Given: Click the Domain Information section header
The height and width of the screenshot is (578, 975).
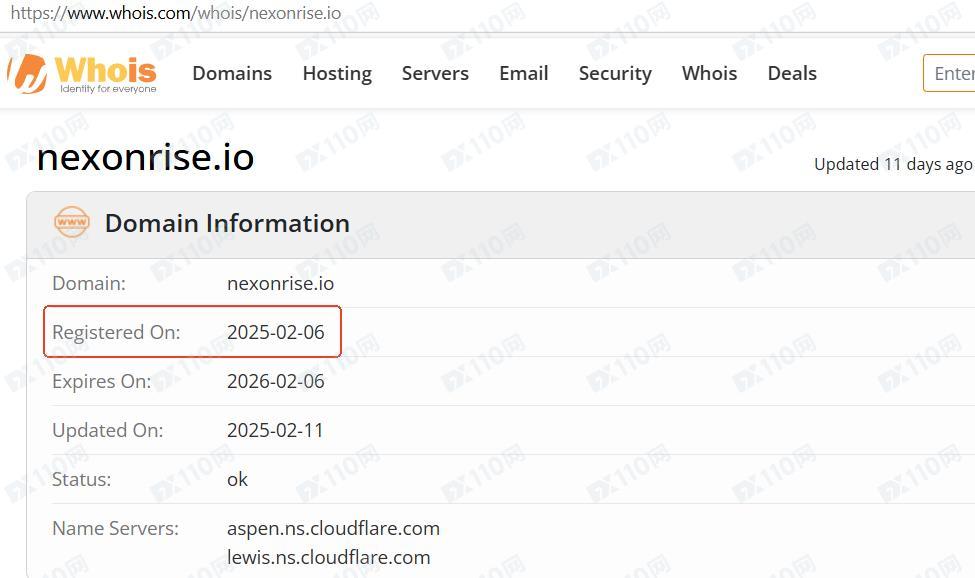Looking at the screenshot, I should pos(227,223).
